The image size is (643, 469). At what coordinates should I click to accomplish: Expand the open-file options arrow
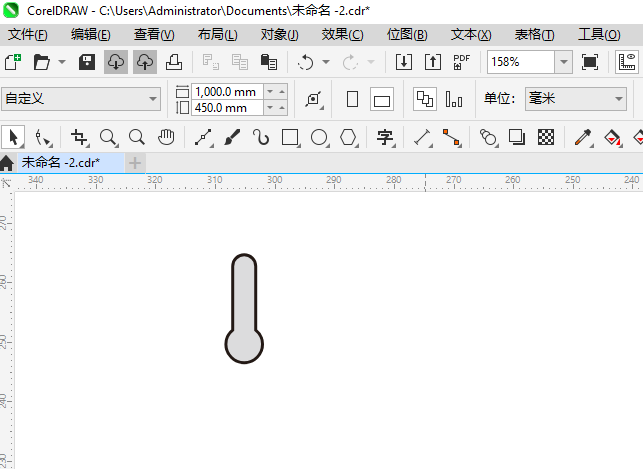(62, 62)
